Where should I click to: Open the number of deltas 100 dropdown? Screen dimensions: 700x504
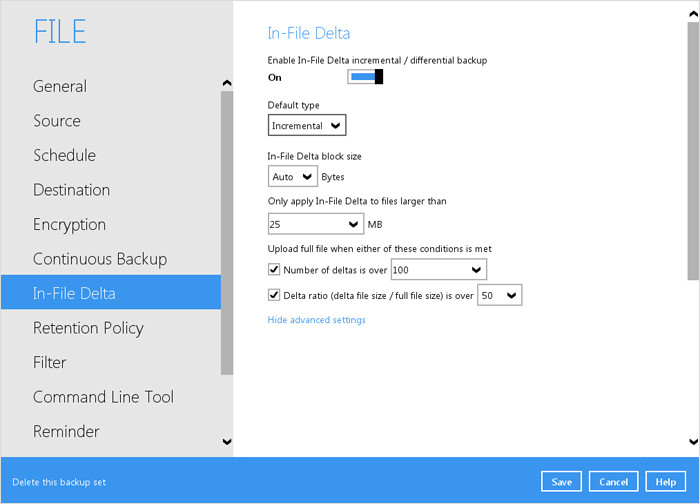click(x=439, y=270)
